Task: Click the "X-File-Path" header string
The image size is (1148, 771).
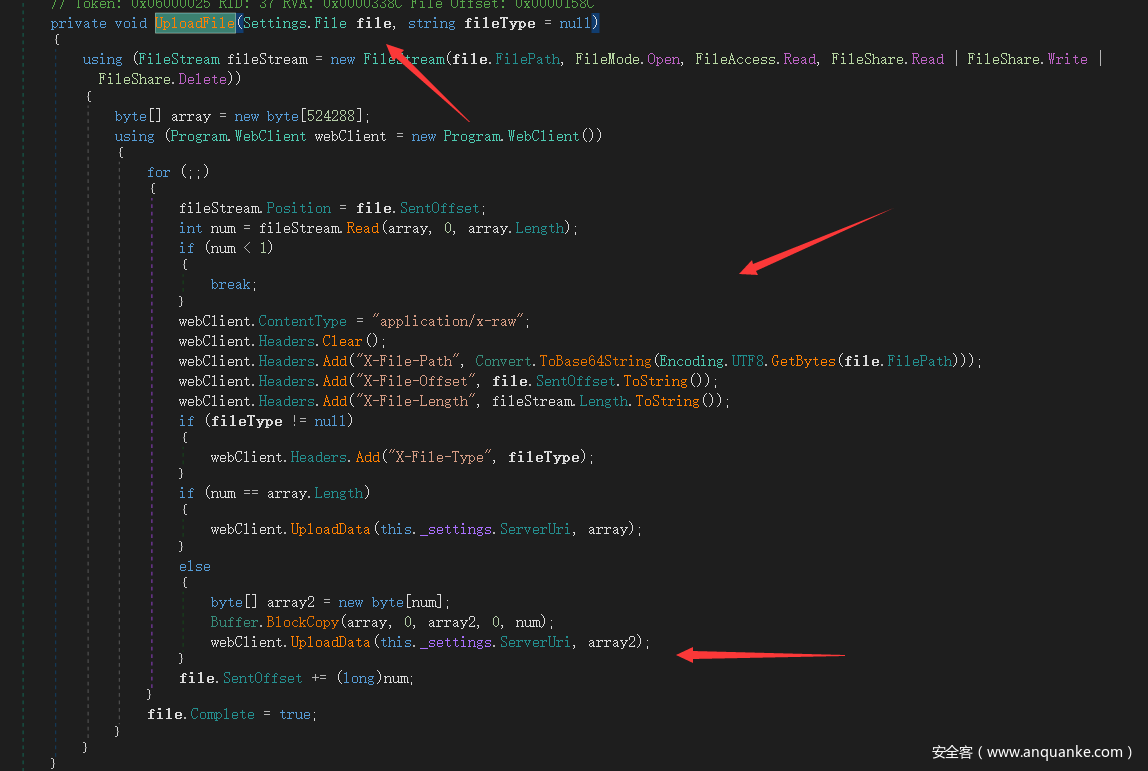Action: click(409, 361)
